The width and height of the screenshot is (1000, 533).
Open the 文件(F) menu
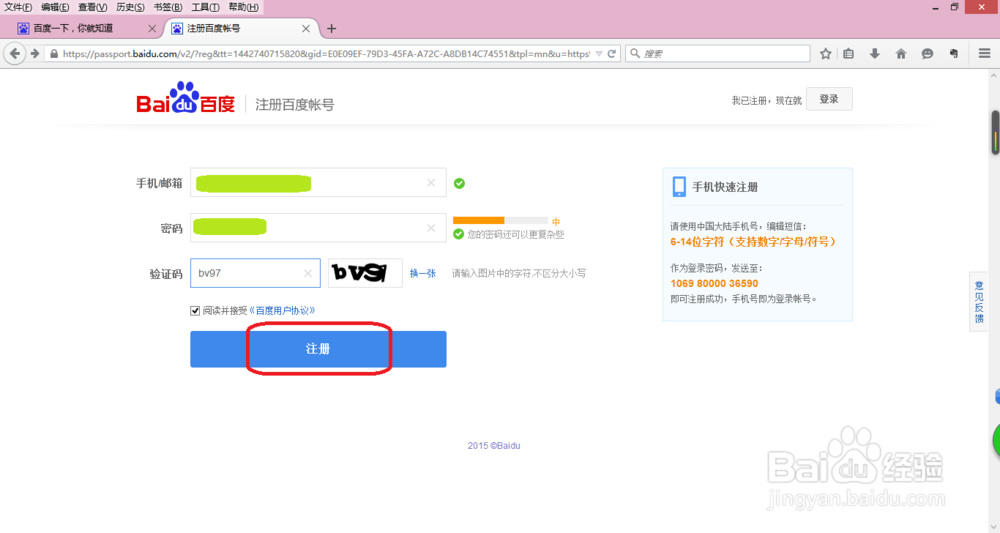tap(18, 7)
